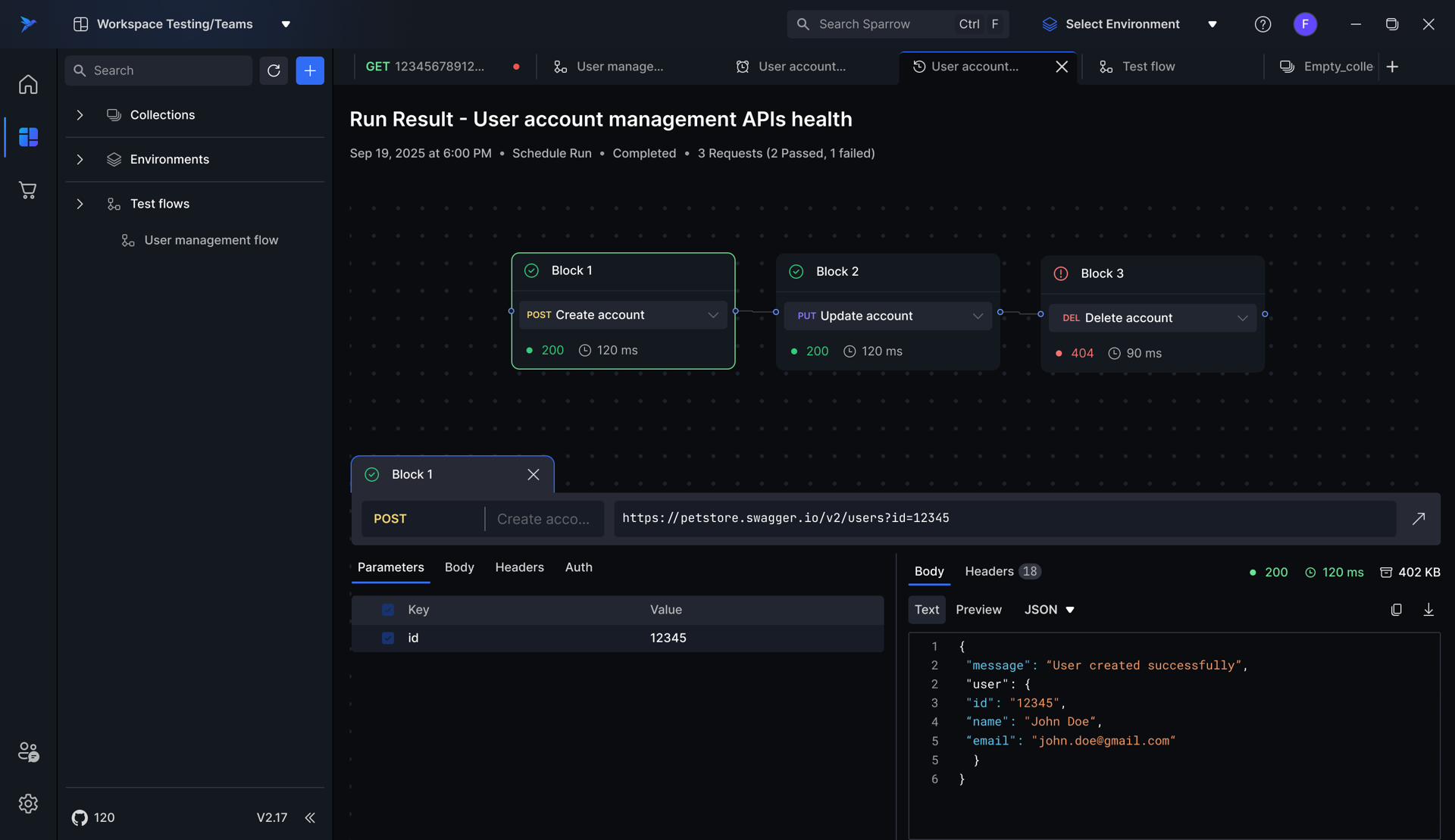Expand the Delete account block dropdown
This screenshot has width=1455, height=840.
click(x=1242, y=318)
